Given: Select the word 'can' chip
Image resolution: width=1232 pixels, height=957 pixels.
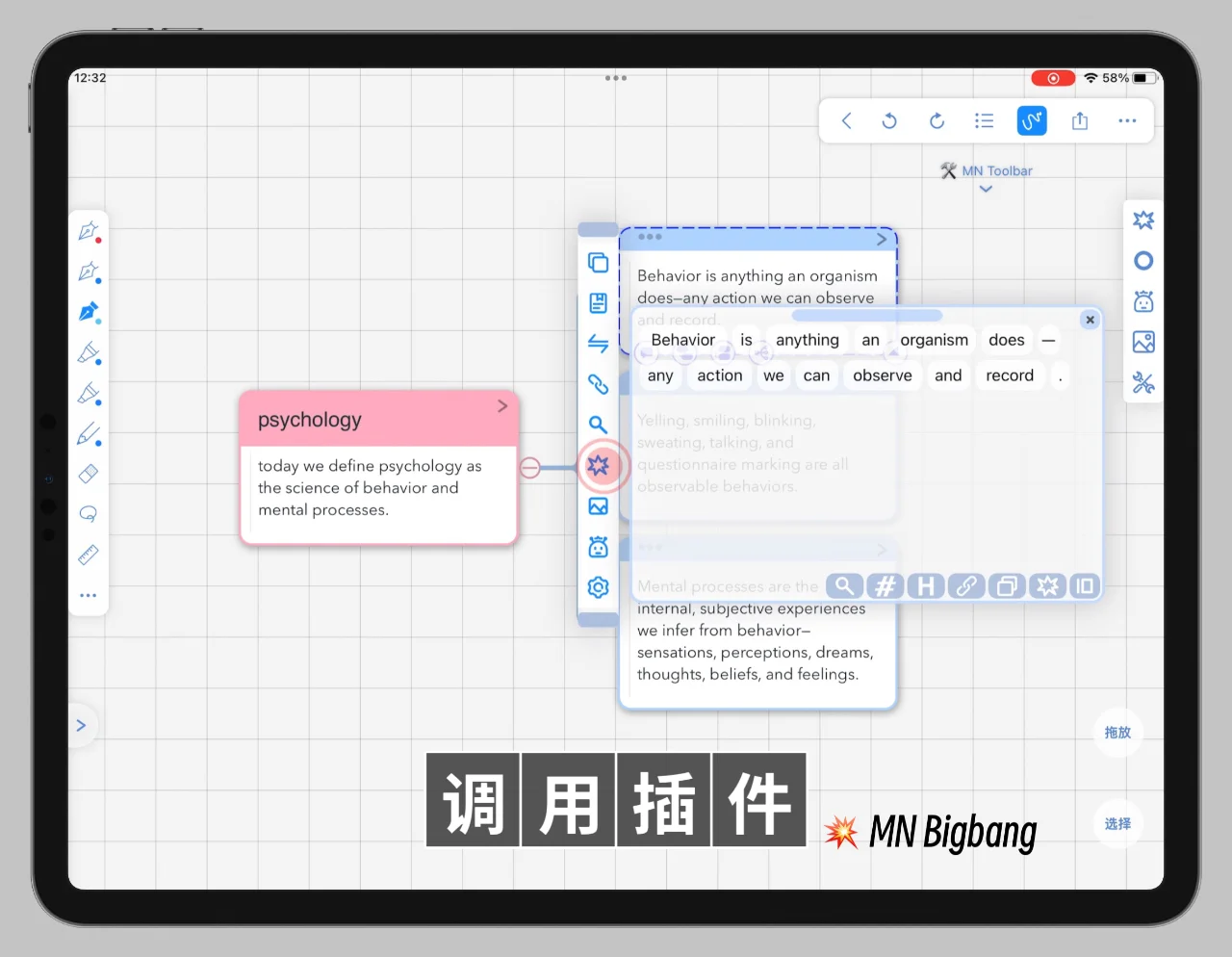Looking at the screenshot, I should [816, 375].
